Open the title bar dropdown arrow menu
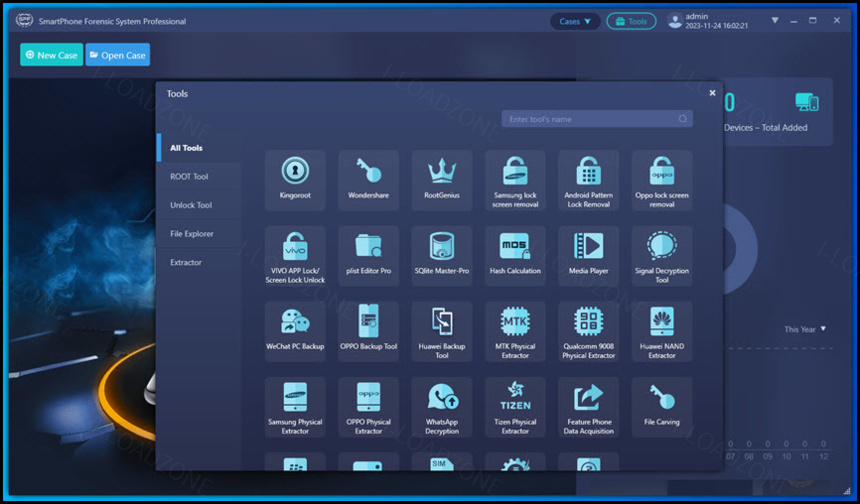Image resolution: width=860 pixels, height=504 pixels. [774, 20]
